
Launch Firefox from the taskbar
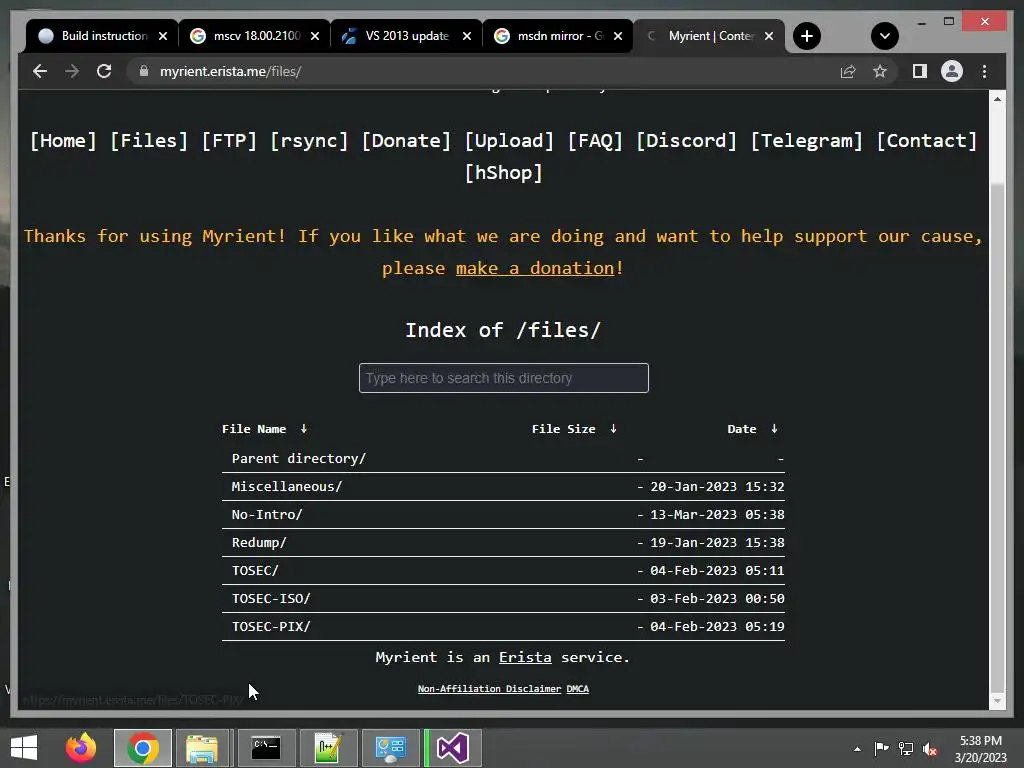[81, 748]
